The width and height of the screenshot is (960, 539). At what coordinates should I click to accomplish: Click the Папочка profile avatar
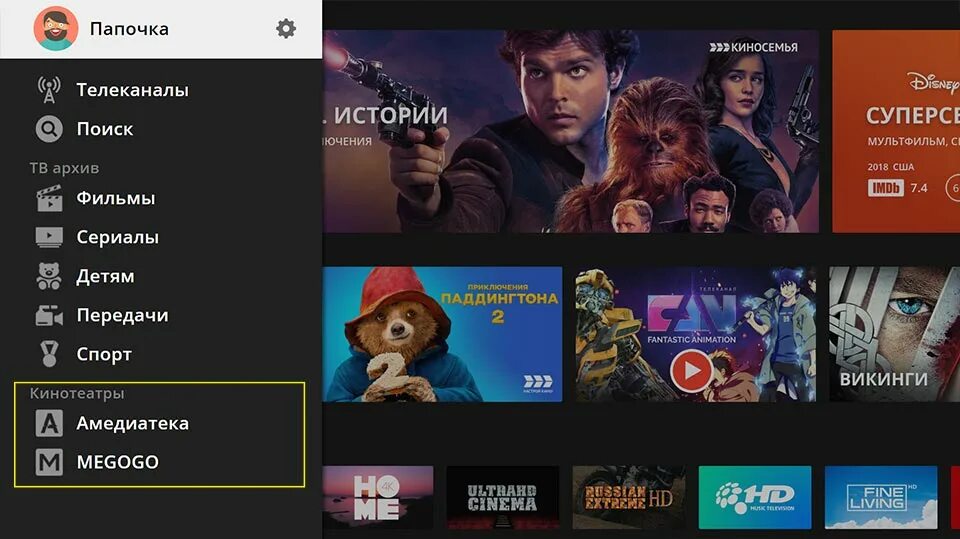(x=56, y=28)
